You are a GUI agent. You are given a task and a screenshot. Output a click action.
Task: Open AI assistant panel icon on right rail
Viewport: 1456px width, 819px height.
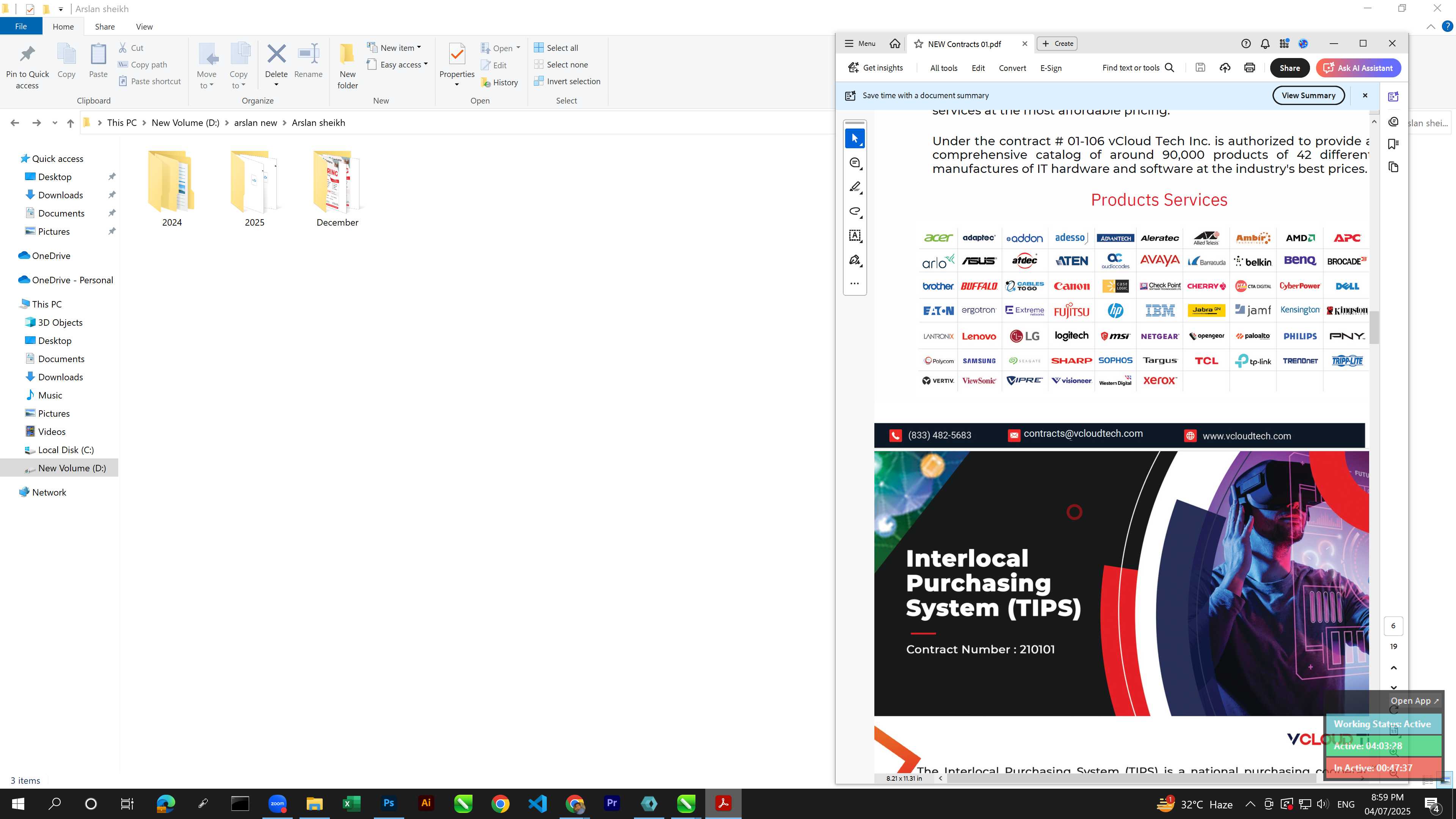[1393, 97]
